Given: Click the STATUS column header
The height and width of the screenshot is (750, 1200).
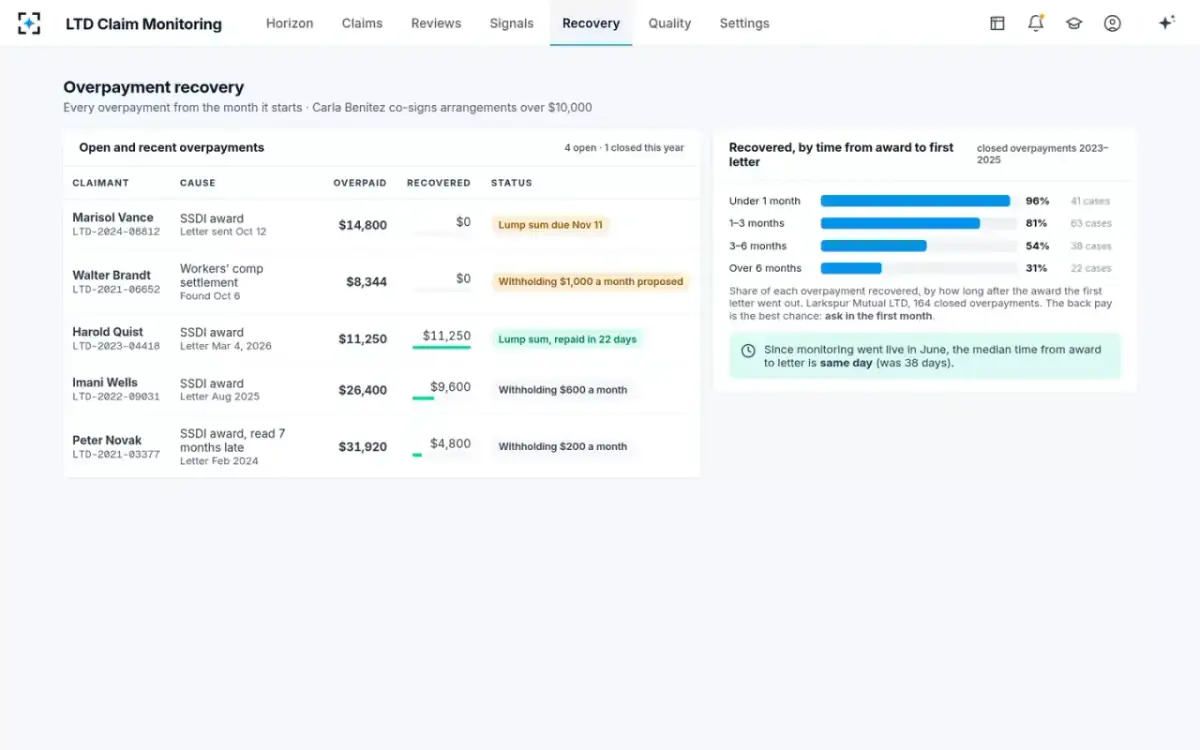Looking at the screenshot, I should click(512, 183).
